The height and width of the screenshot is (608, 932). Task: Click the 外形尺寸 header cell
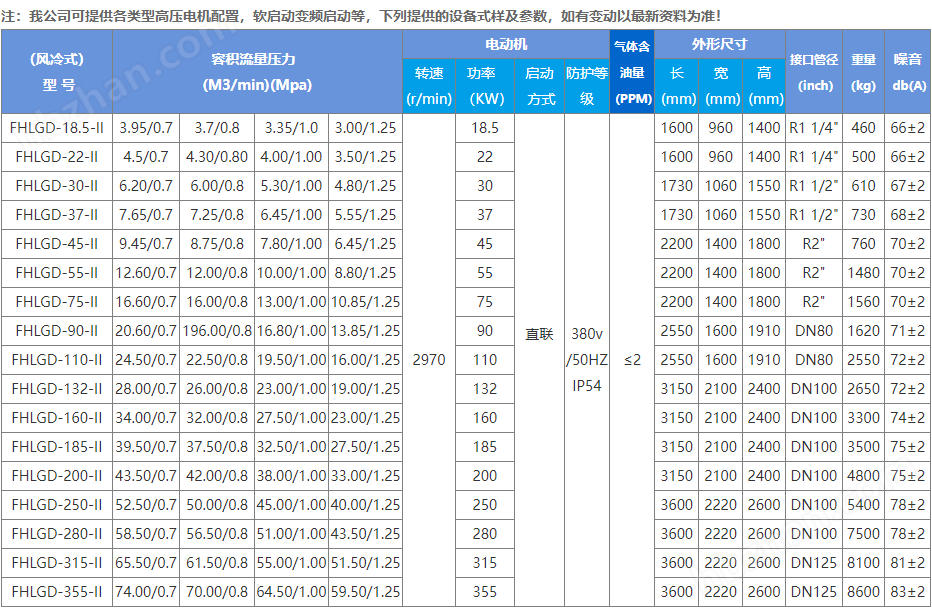720,44
